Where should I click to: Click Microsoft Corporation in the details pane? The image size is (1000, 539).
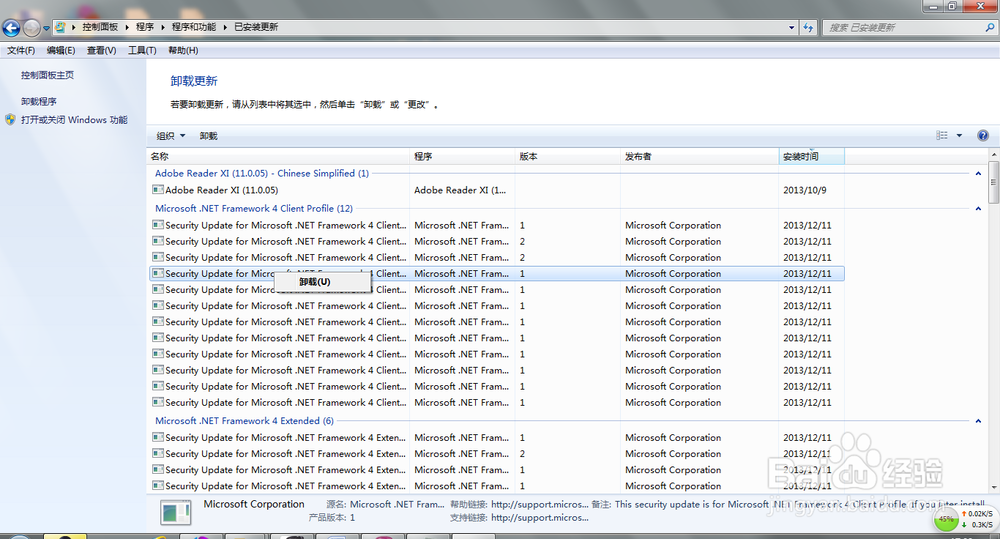point(254,504)
